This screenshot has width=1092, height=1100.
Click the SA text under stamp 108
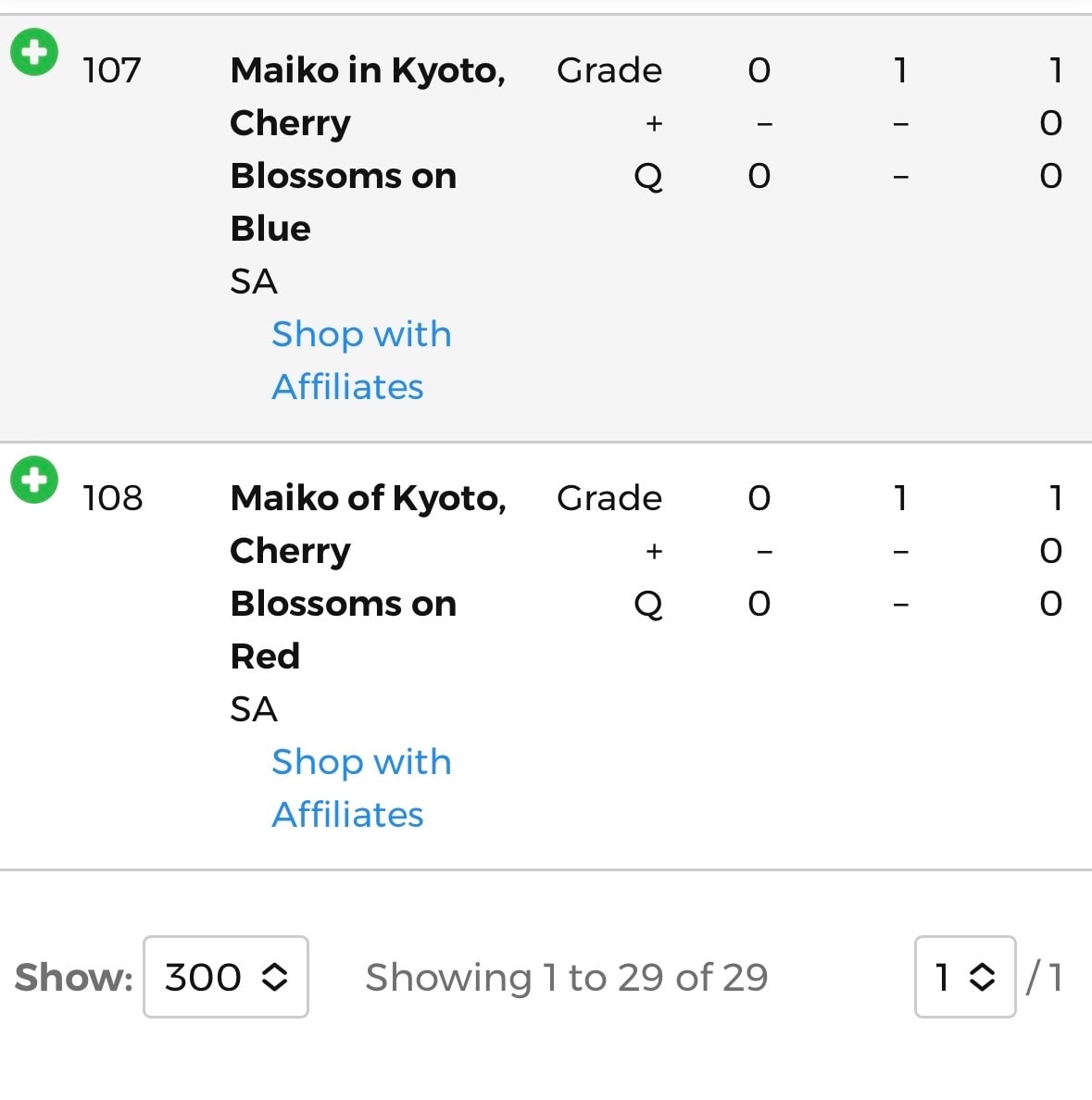pyautogui.click(x=254, y=709)
